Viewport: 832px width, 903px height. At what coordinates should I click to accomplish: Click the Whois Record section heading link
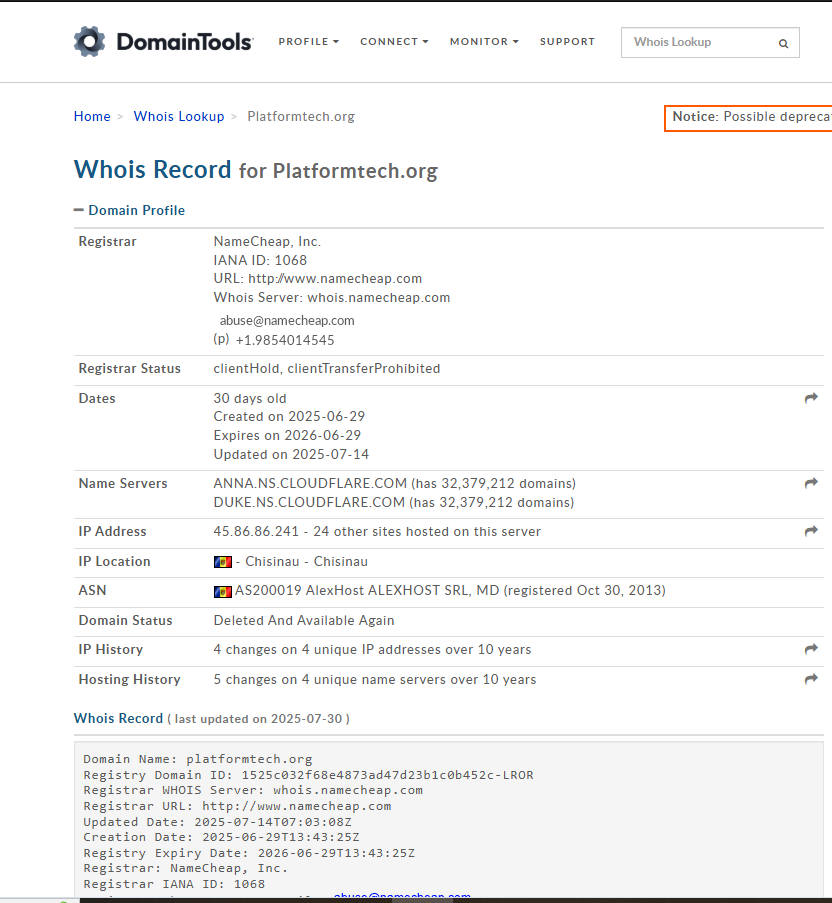click(119, 718)
